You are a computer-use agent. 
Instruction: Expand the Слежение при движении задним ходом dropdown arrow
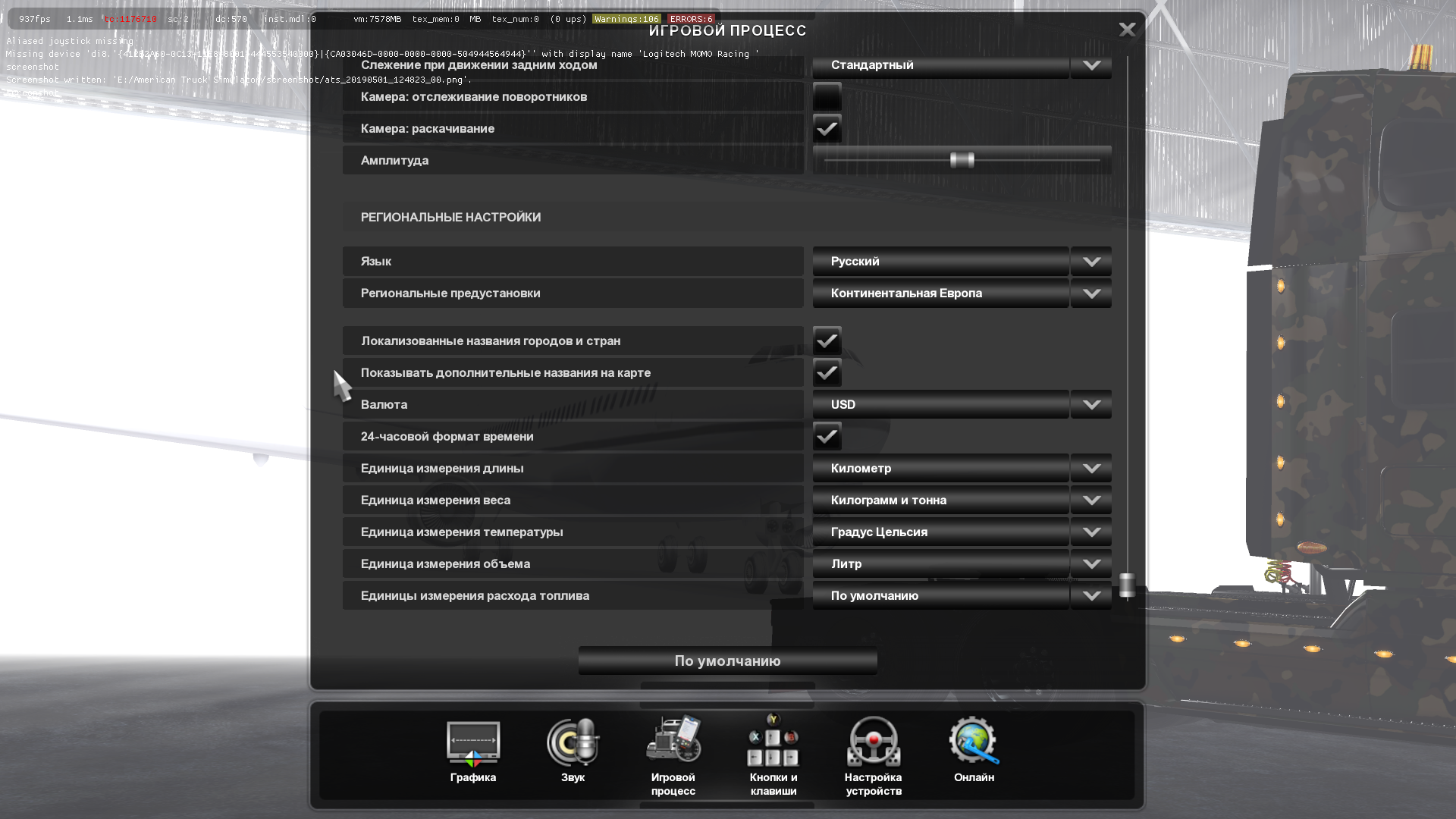pyautogui.click(x=1091, y=65)
